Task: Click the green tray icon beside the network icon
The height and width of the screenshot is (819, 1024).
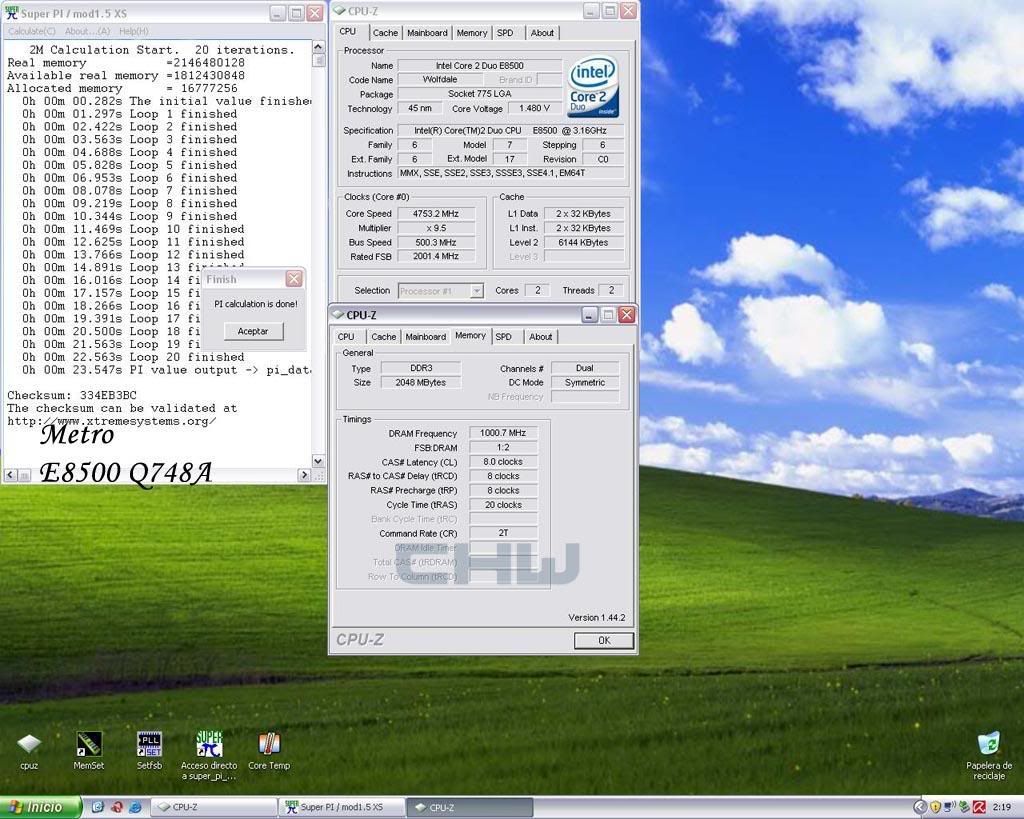Action: pyautogui.click(x=965, y=807)
